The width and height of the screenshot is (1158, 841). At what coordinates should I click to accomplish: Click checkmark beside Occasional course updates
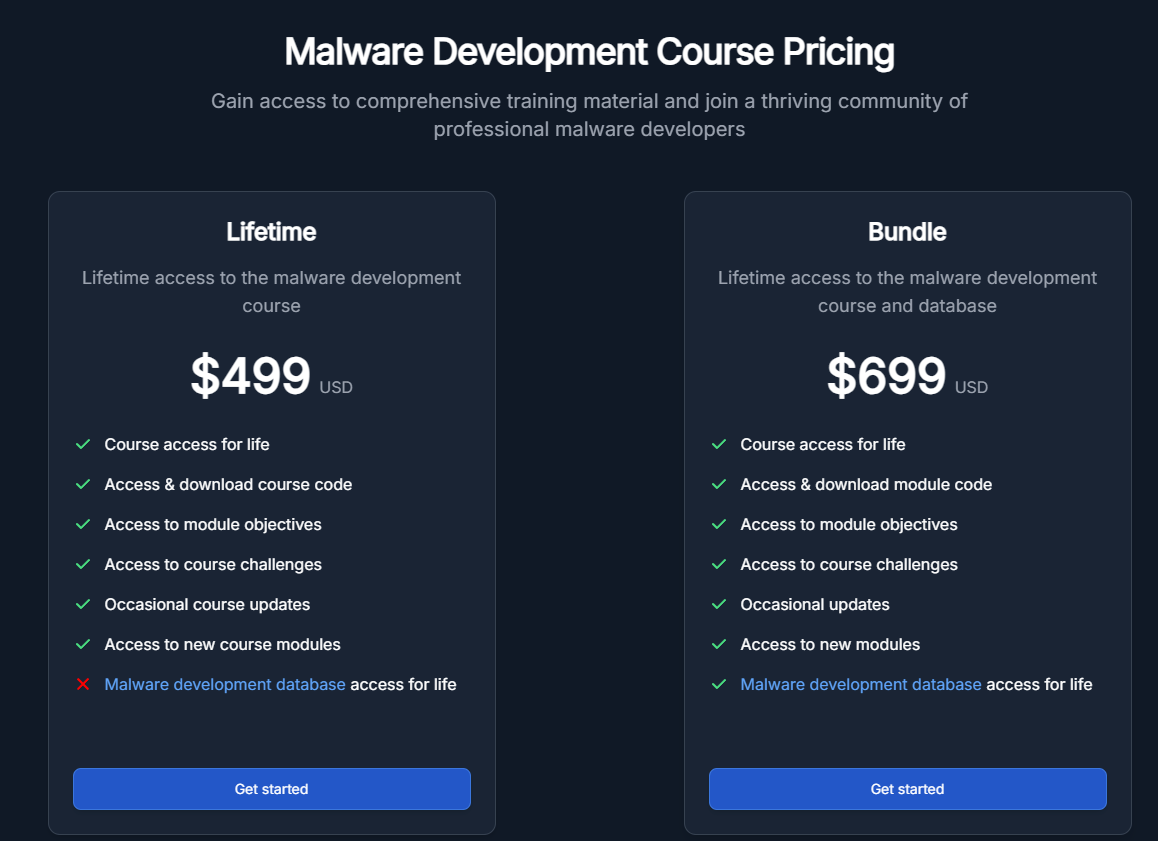tap(83, 605)
